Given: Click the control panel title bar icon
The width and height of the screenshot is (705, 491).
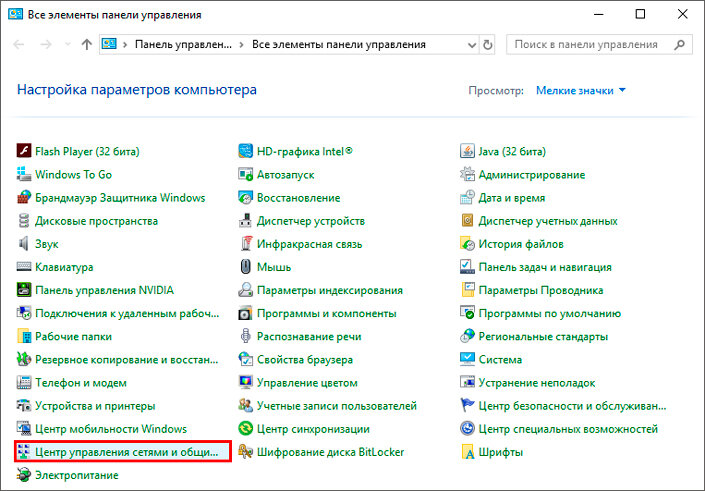Looking at the screenshot, I should pos(15,14).
